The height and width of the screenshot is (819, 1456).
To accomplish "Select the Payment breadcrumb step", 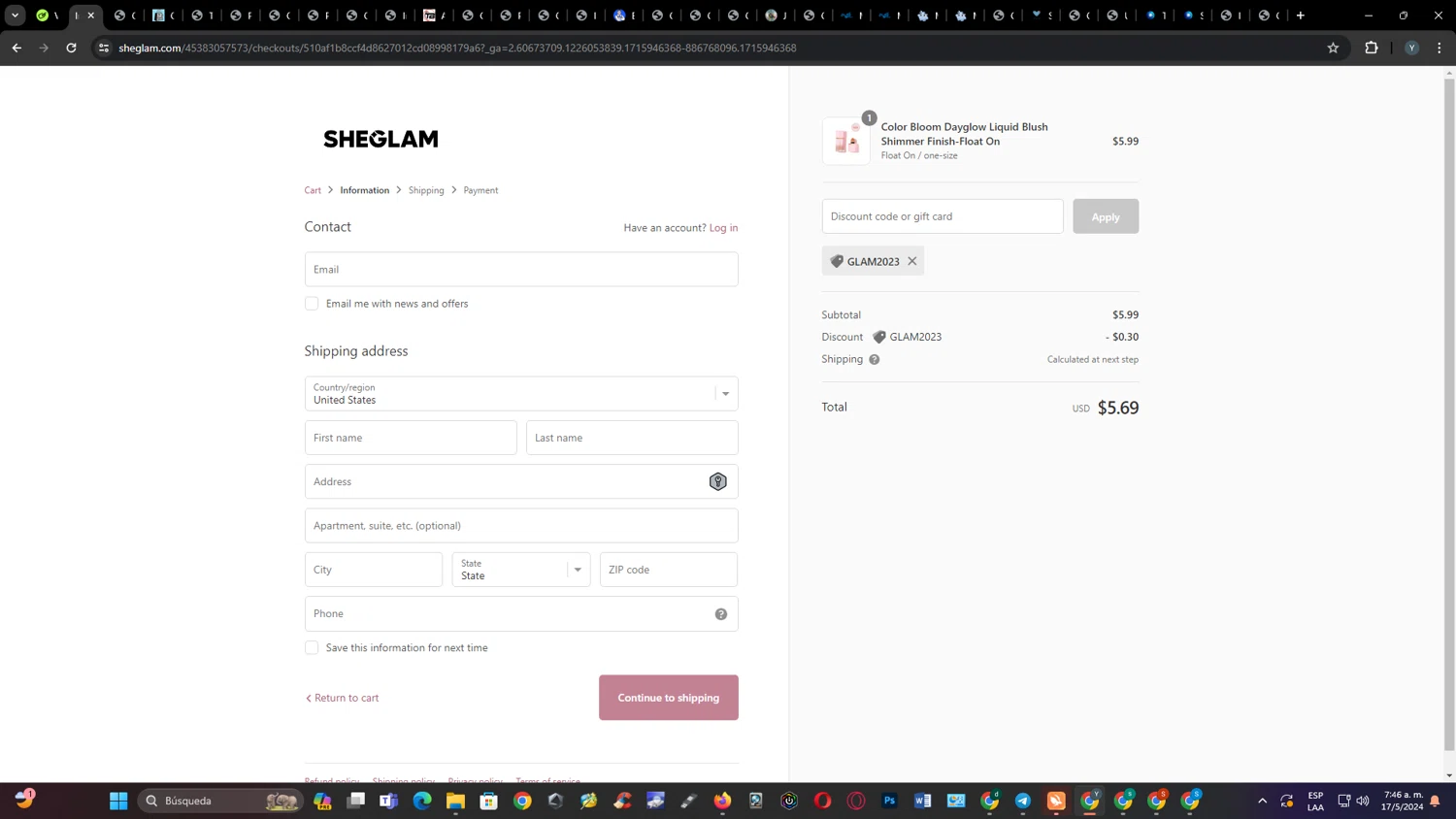I will (480, 190).
